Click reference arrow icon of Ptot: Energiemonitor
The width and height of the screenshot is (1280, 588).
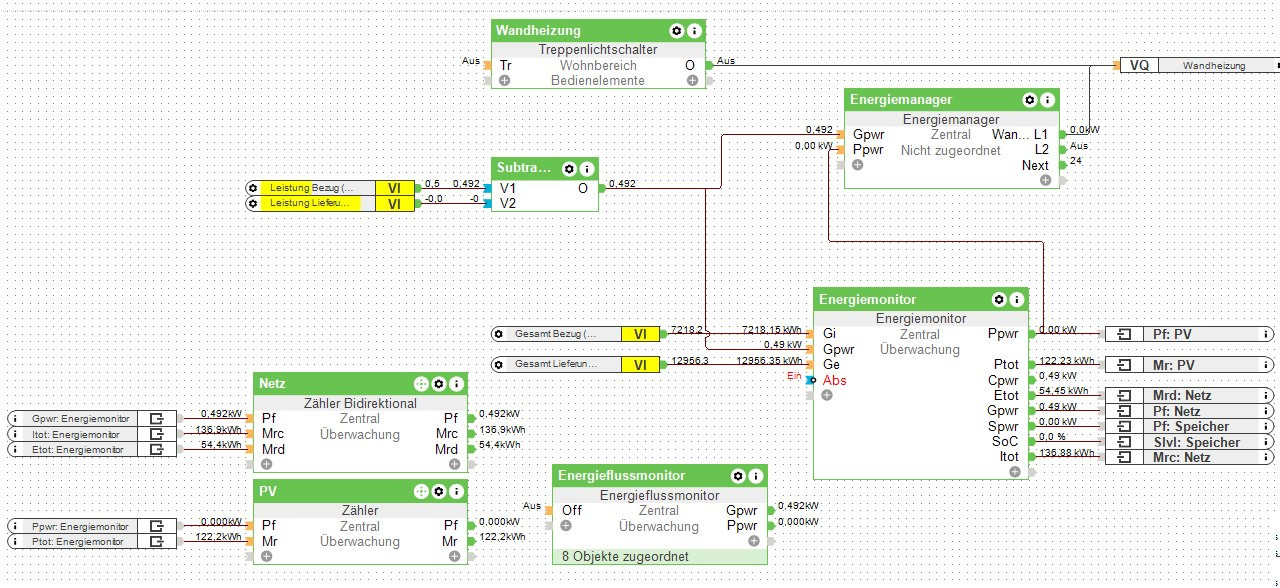pyautogui.click(x=157, y=542)
